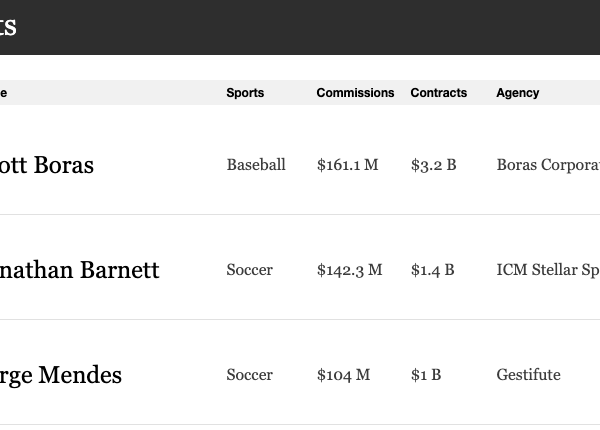Select Baseball sport cell for Boras
The width and height of the screenshot is (600, 430).
[x=256, y=165]
